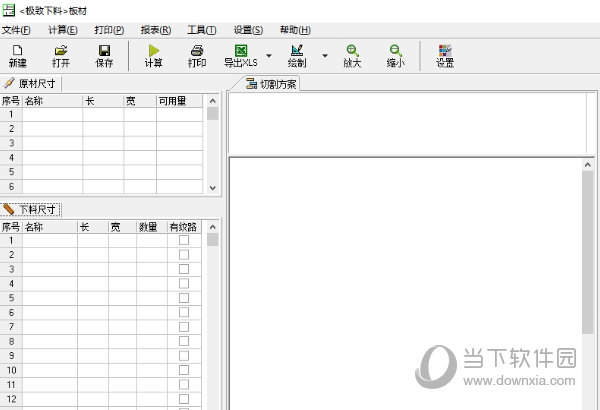Viewport: 600px width, 410px height.
Task: Click 宽 cell in 原材尺寸 row 3
Action: pos(140,143)
